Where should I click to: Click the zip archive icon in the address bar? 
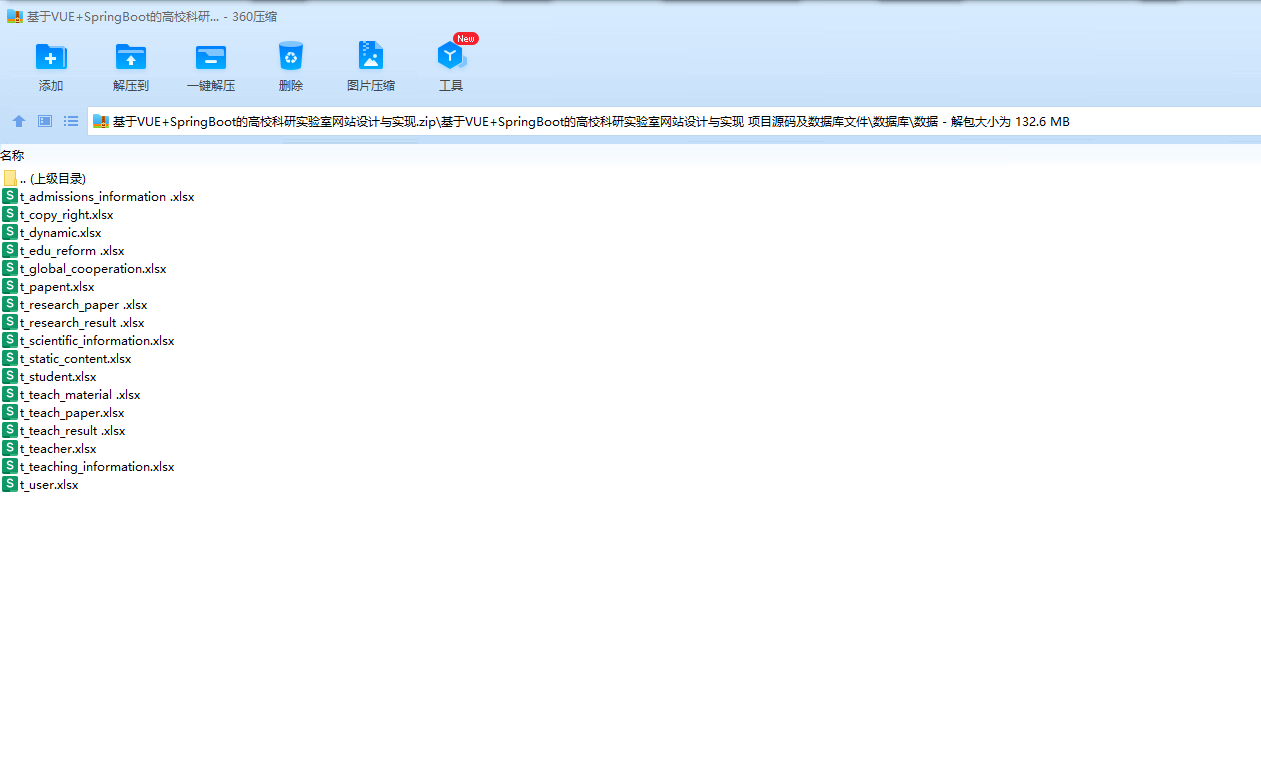click(100, 122)
